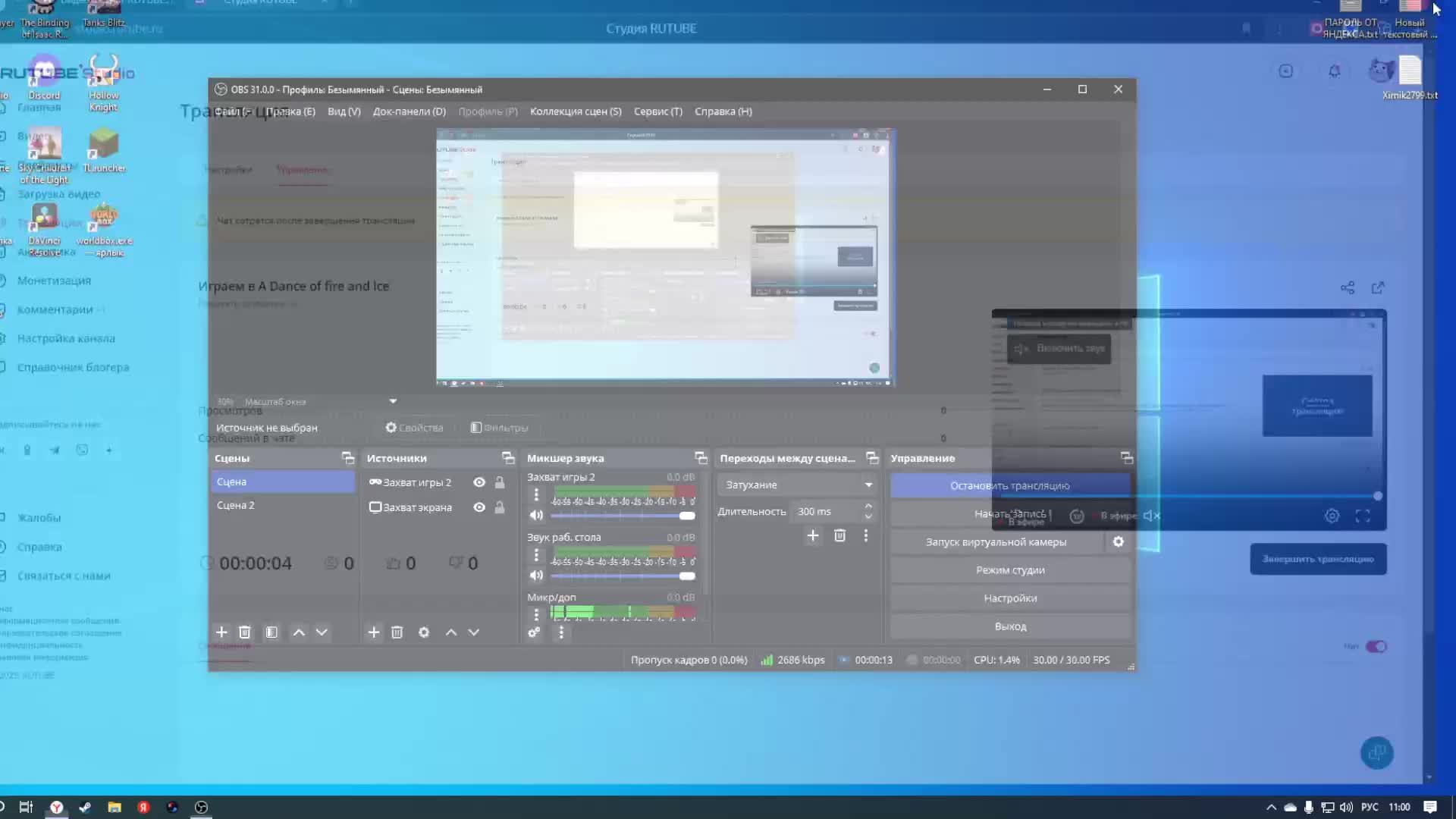This screenshot has width=1456, height=819.
Task: Move selected scene down
Action: click(x=322, y=632)
